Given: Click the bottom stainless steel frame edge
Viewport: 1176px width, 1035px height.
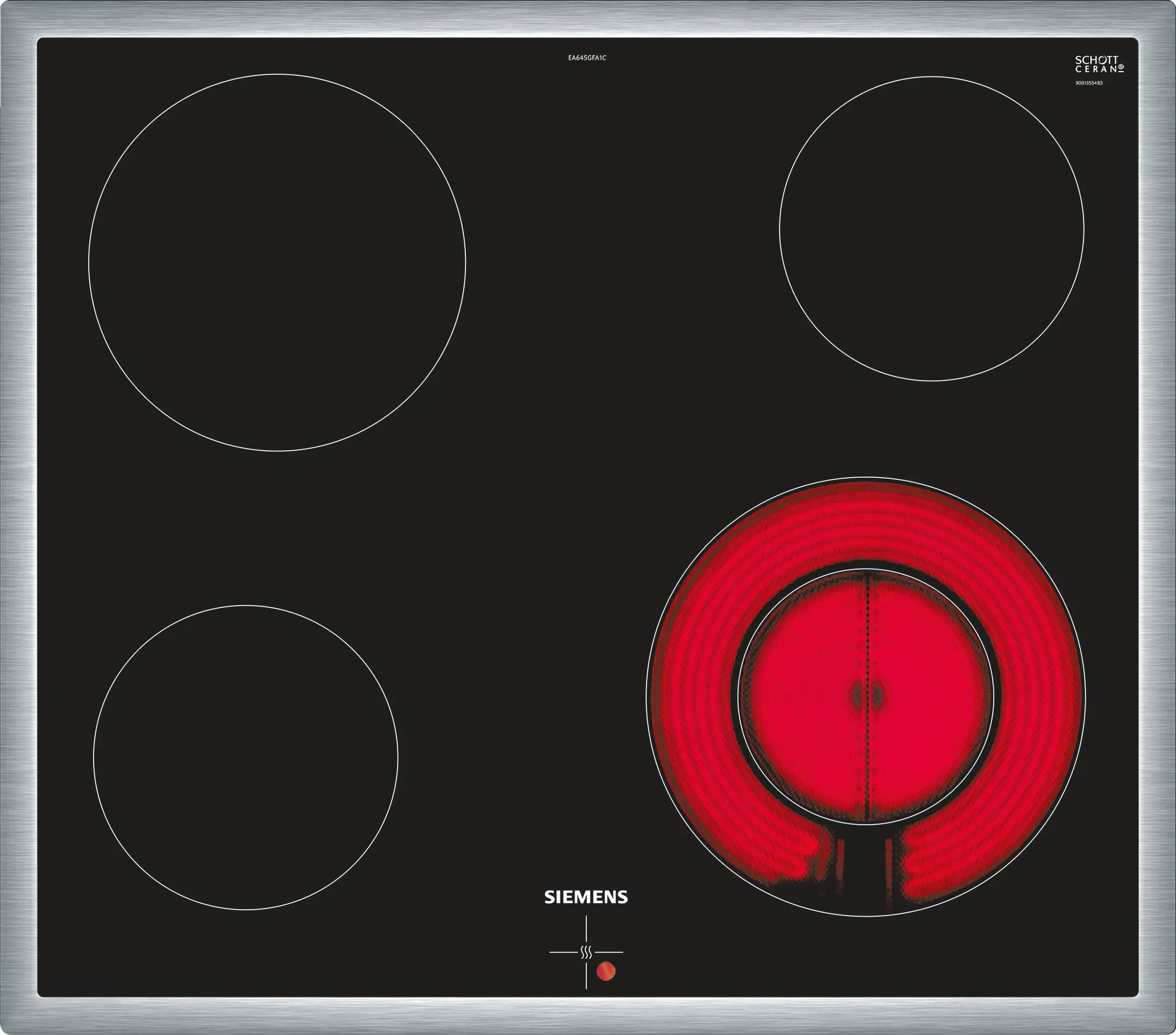Looking at the screenshot, I should click(587, 1017).
